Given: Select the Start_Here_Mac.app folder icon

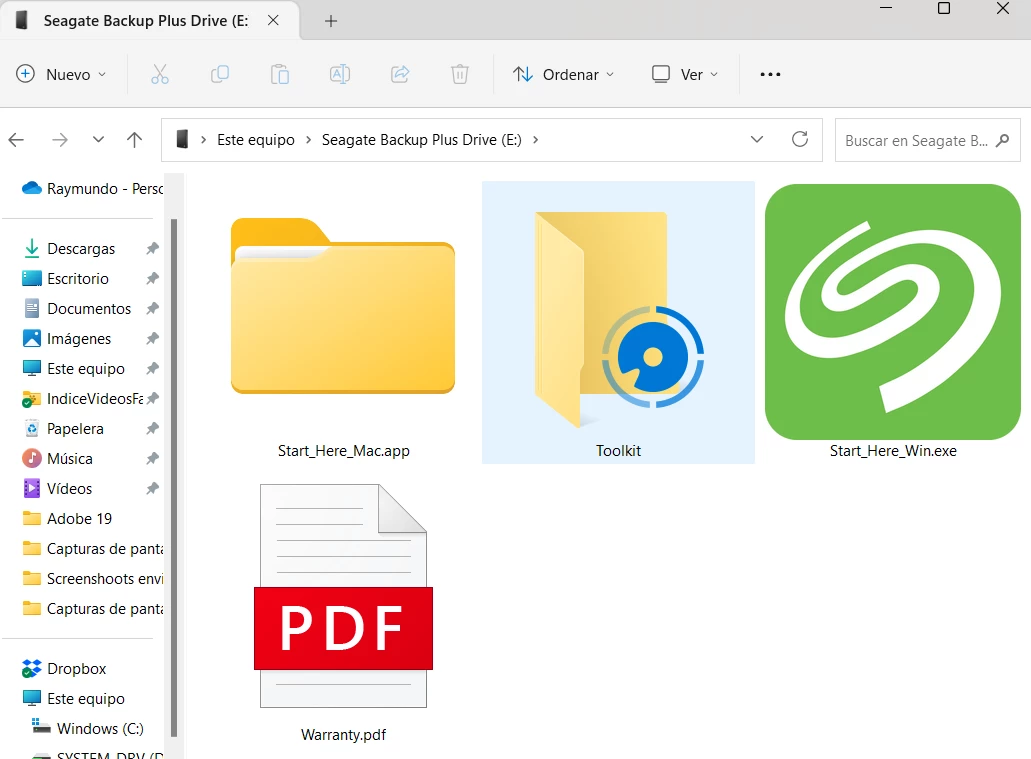Looking at the screenshot, I should pos(343,306).
